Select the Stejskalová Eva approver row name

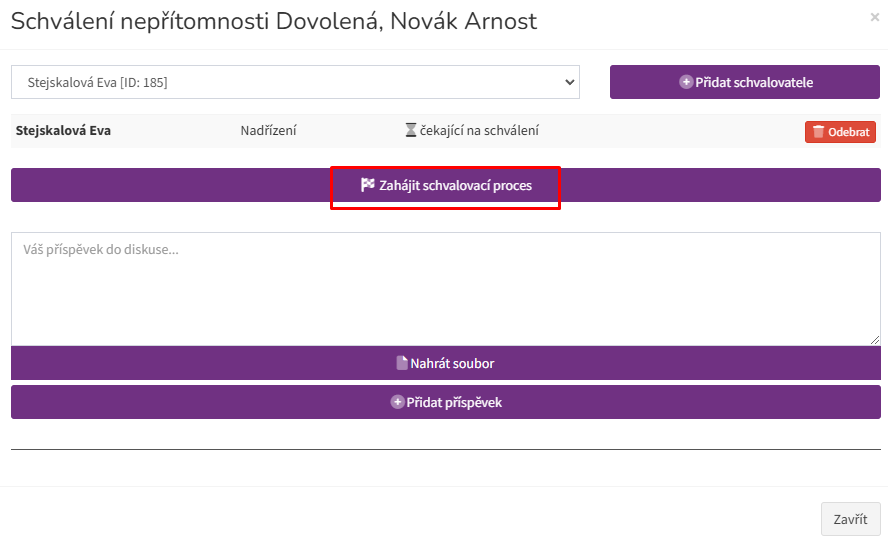coord(63,130)
